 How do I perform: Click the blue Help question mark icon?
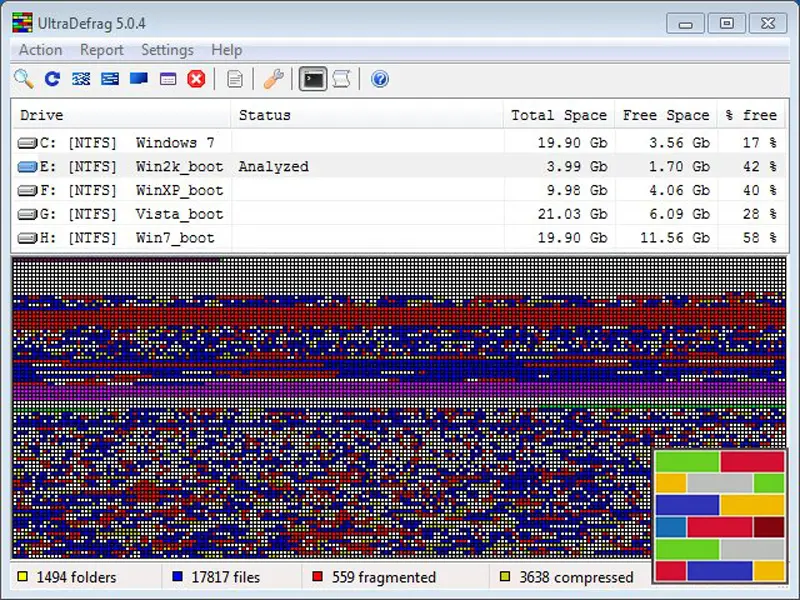pos(380,79)
